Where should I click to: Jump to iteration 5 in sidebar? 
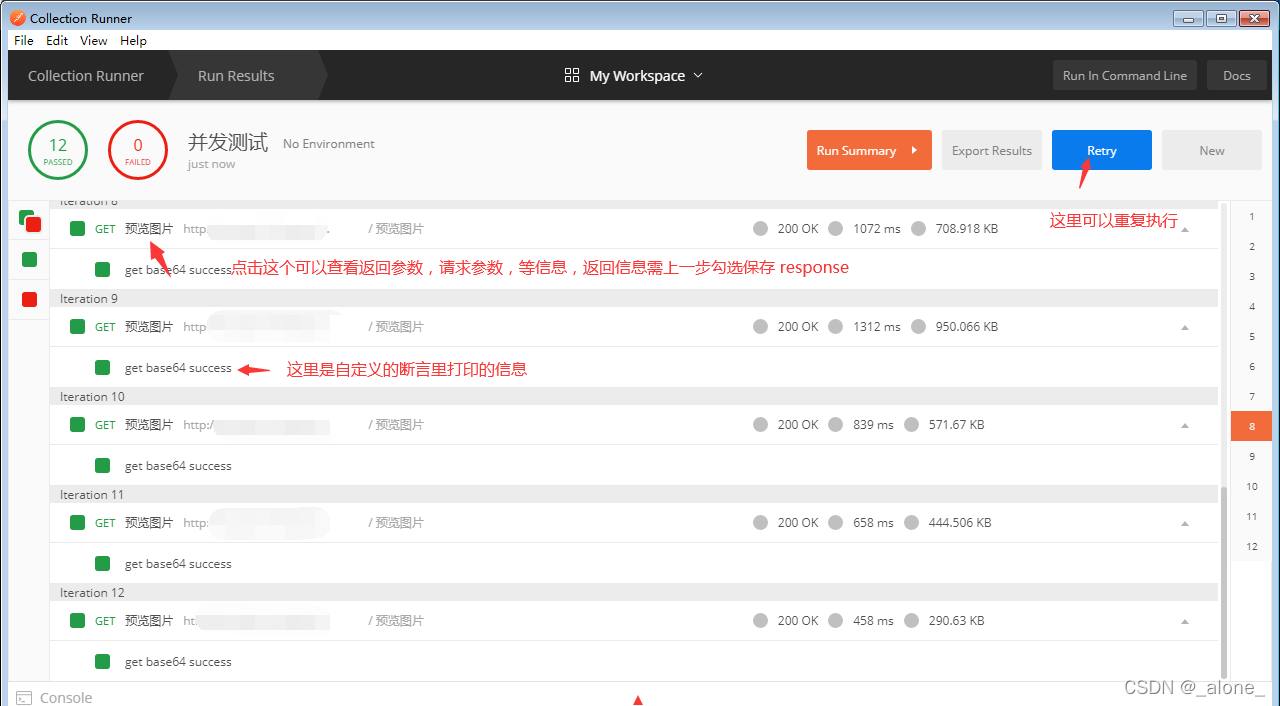[1251, 337]
